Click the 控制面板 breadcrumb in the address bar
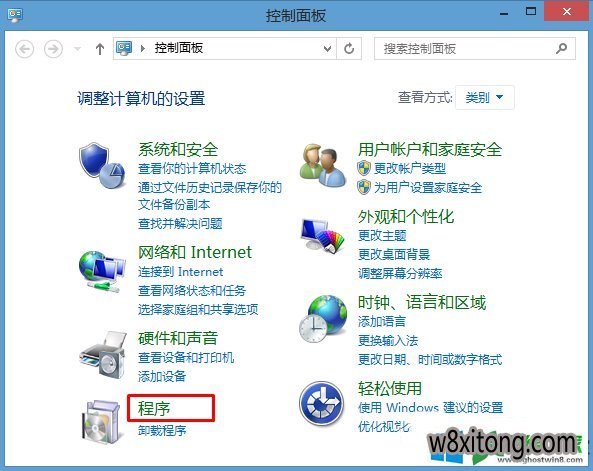Viewport: 593px width, 471px height. click(179, 48)
